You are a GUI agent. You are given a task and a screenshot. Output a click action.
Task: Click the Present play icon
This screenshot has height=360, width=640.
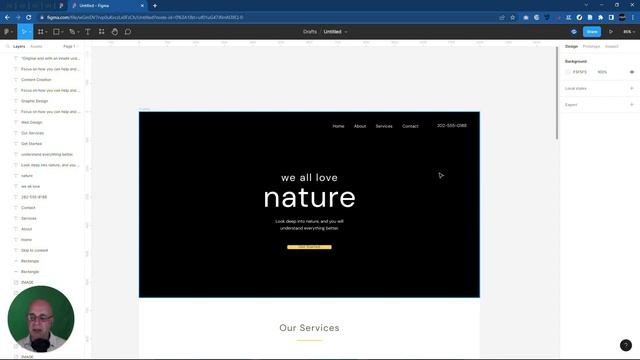click(611, 32)
